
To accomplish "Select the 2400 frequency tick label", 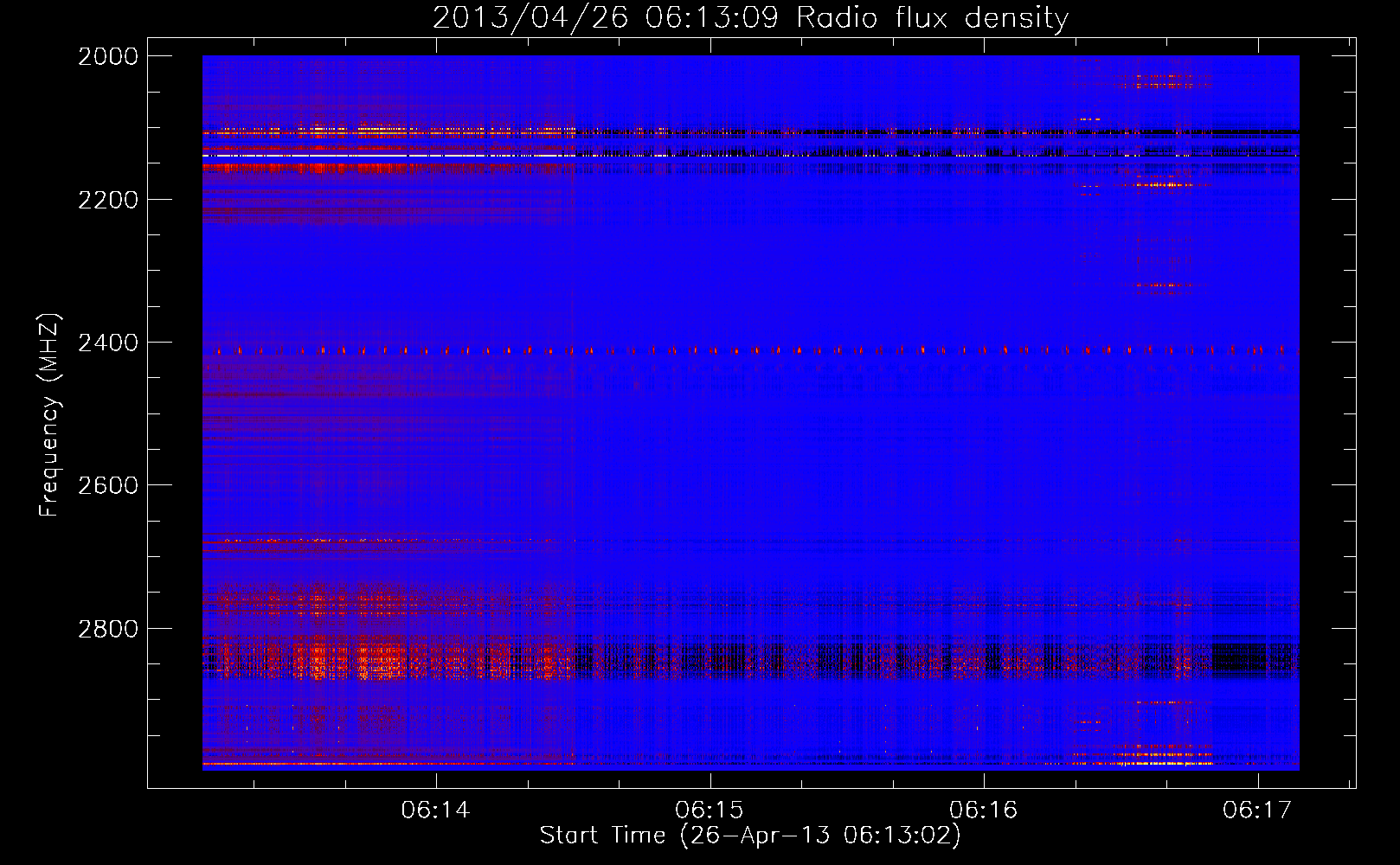I will click(108, 343).
